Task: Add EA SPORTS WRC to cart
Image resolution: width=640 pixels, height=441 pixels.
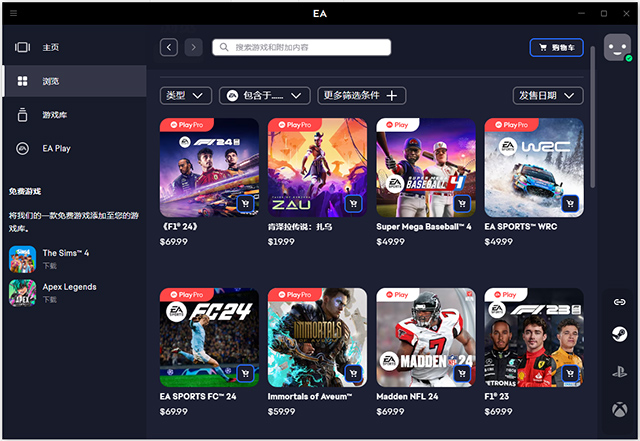Action: point(570,204)
